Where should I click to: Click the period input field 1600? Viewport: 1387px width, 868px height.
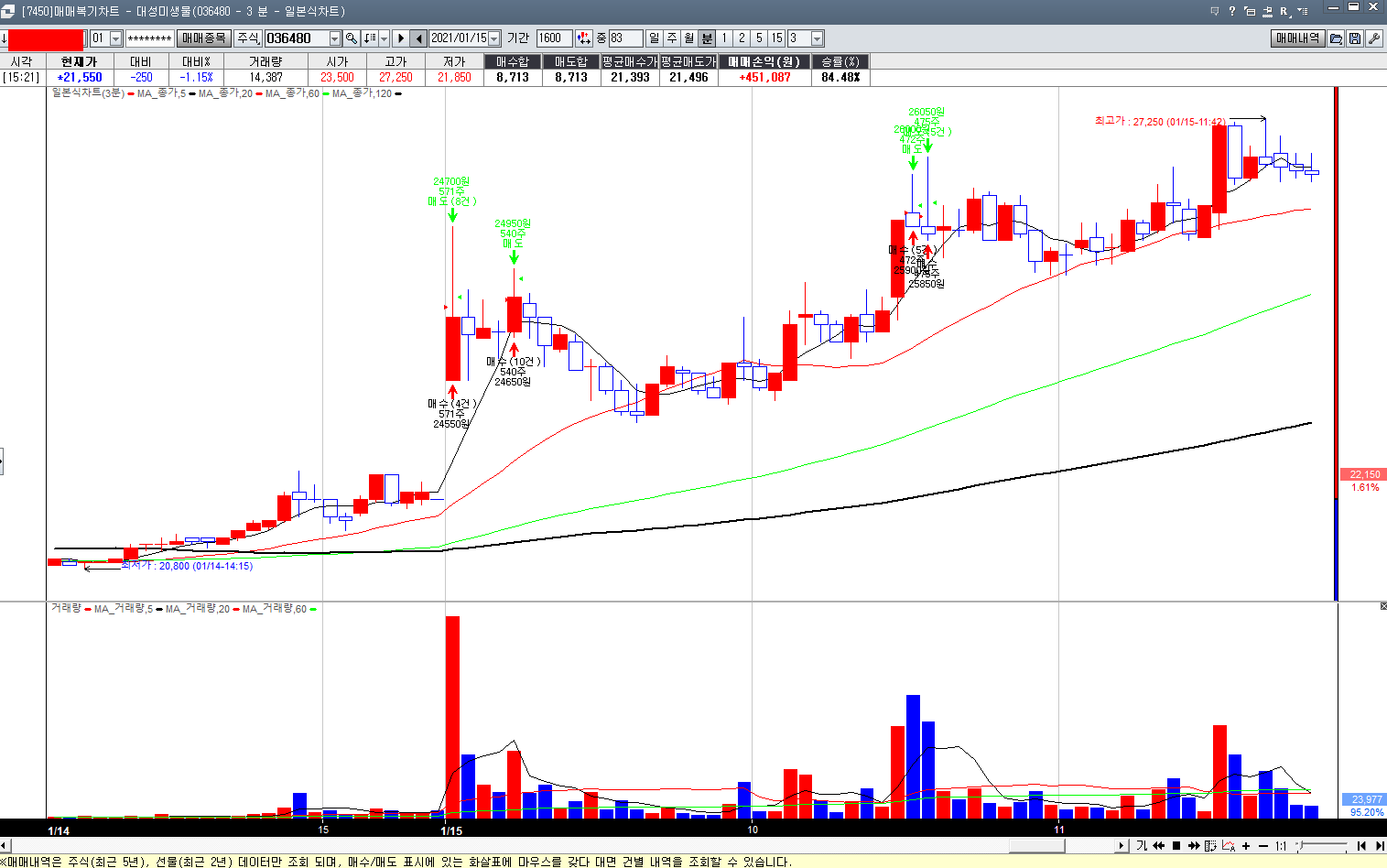click(x=555, y=38)
